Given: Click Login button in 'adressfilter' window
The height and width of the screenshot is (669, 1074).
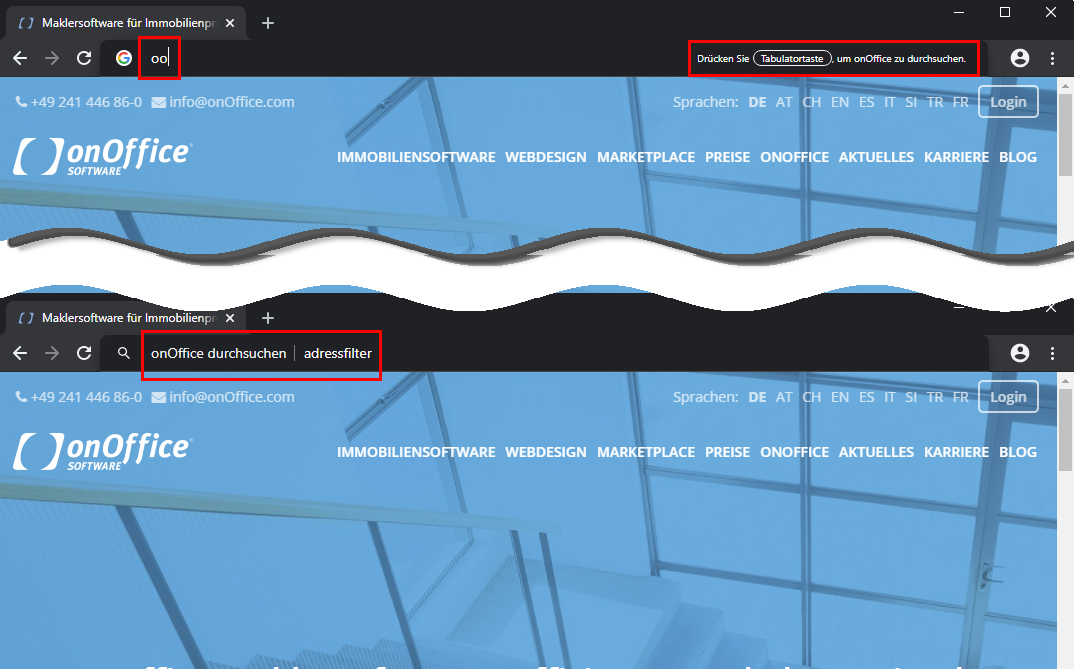Looking at the screenshot, I should click(x=1008, y=396).
